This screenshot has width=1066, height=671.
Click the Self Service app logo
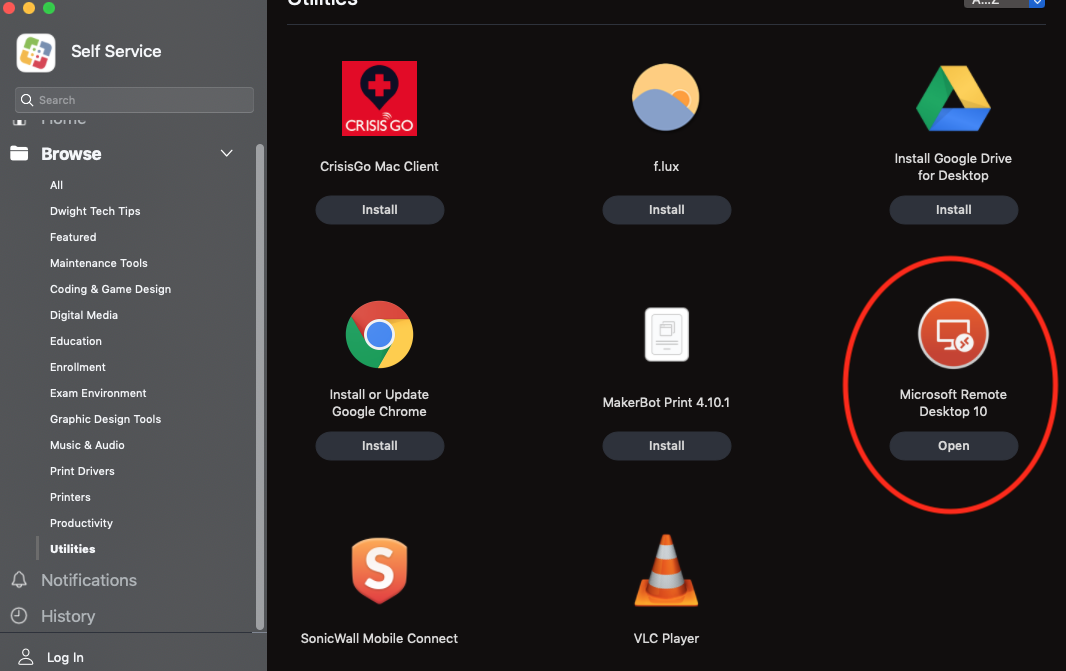35,52
